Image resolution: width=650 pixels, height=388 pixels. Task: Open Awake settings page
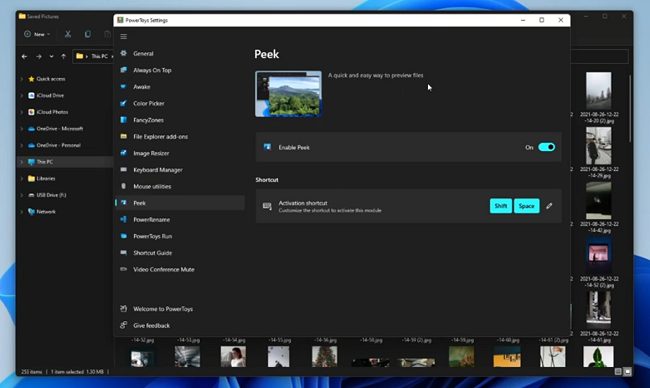(180, 87)
